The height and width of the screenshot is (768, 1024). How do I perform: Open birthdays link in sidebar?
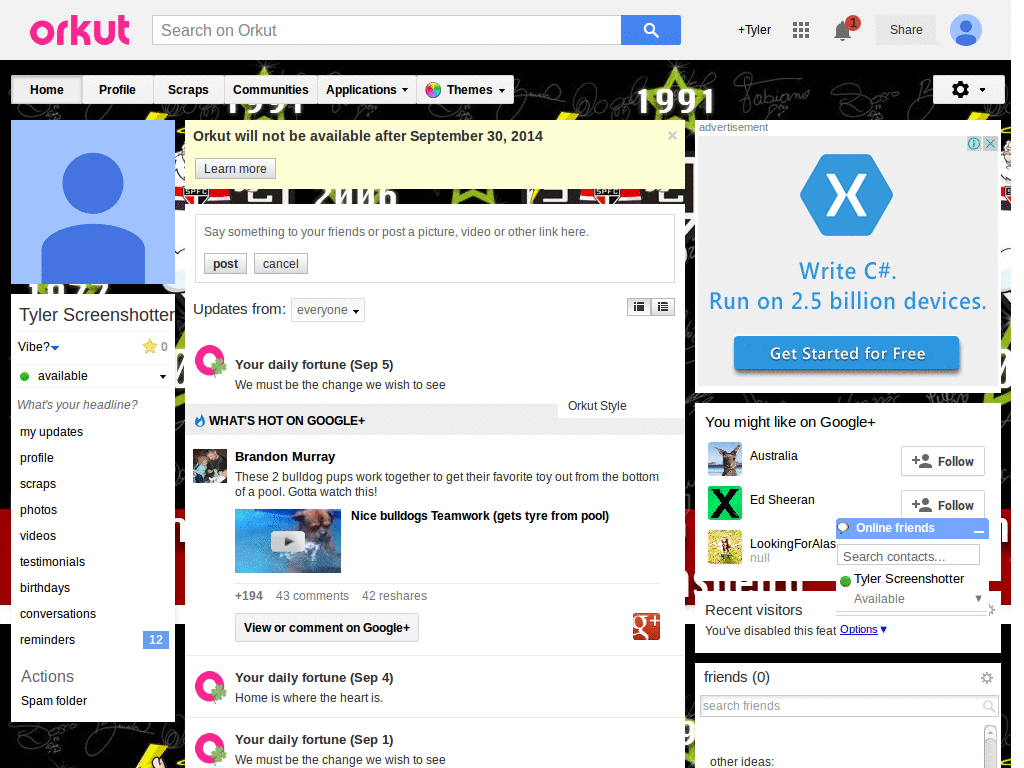click(45, 588)
